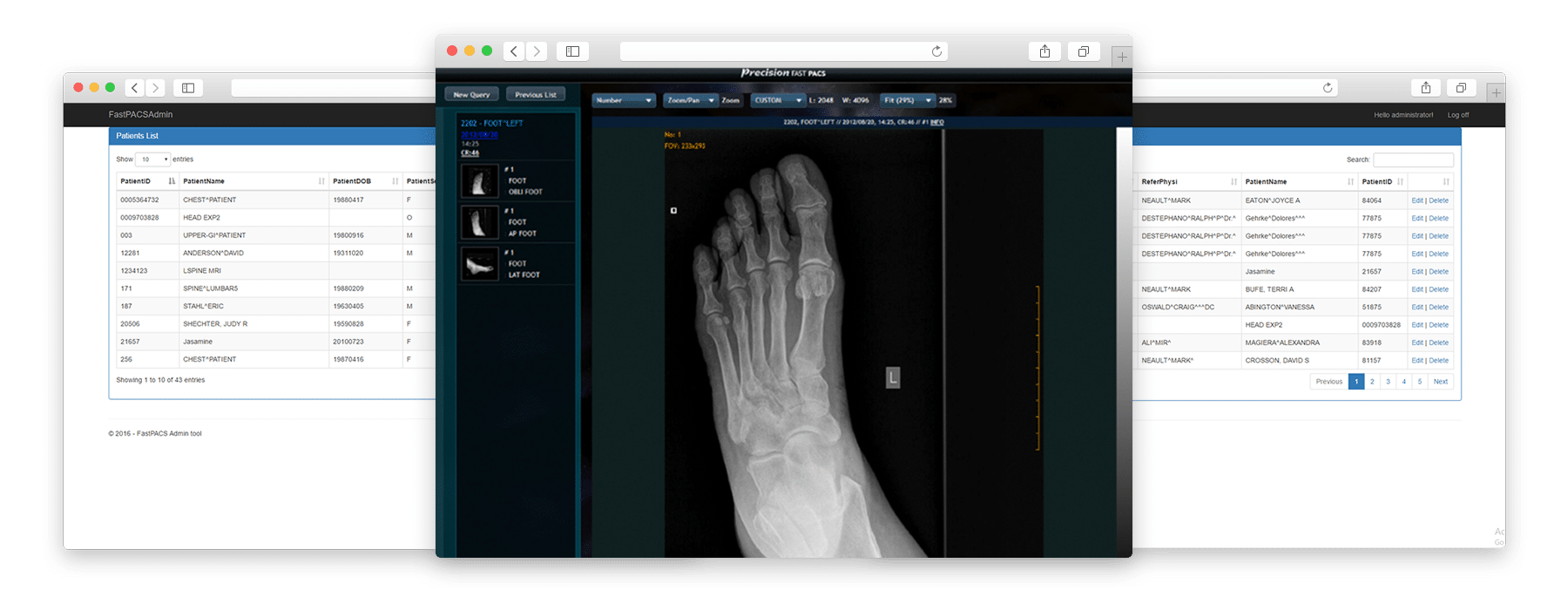Open the CUSTOM window level dropdown
The width and height of the screenshot is (1568, 590).
pyautogui.click(x=778, y=100)
